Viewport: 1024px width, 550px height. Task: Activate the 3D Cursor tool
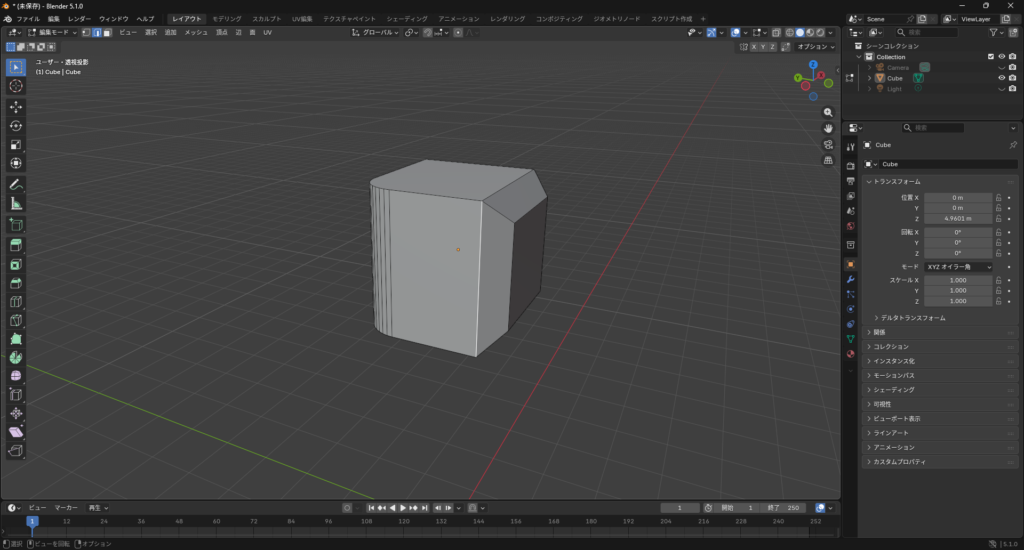[x=16, y=86]
